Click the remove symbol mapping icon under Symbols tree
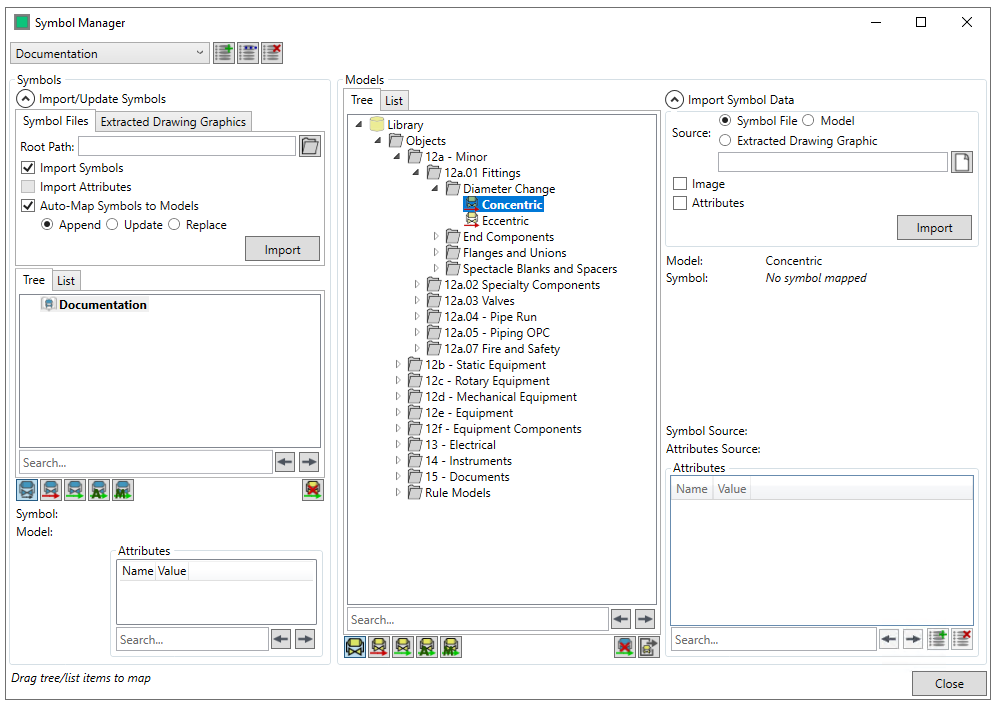Image resolution: width=994 pixels, height=703 pixels. pyautogui.click(x=313, y=490)
